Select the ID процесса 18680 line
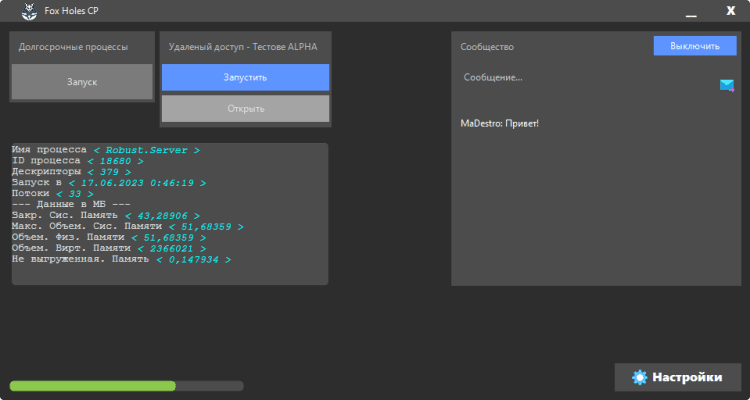 click(x=77, y=160)
